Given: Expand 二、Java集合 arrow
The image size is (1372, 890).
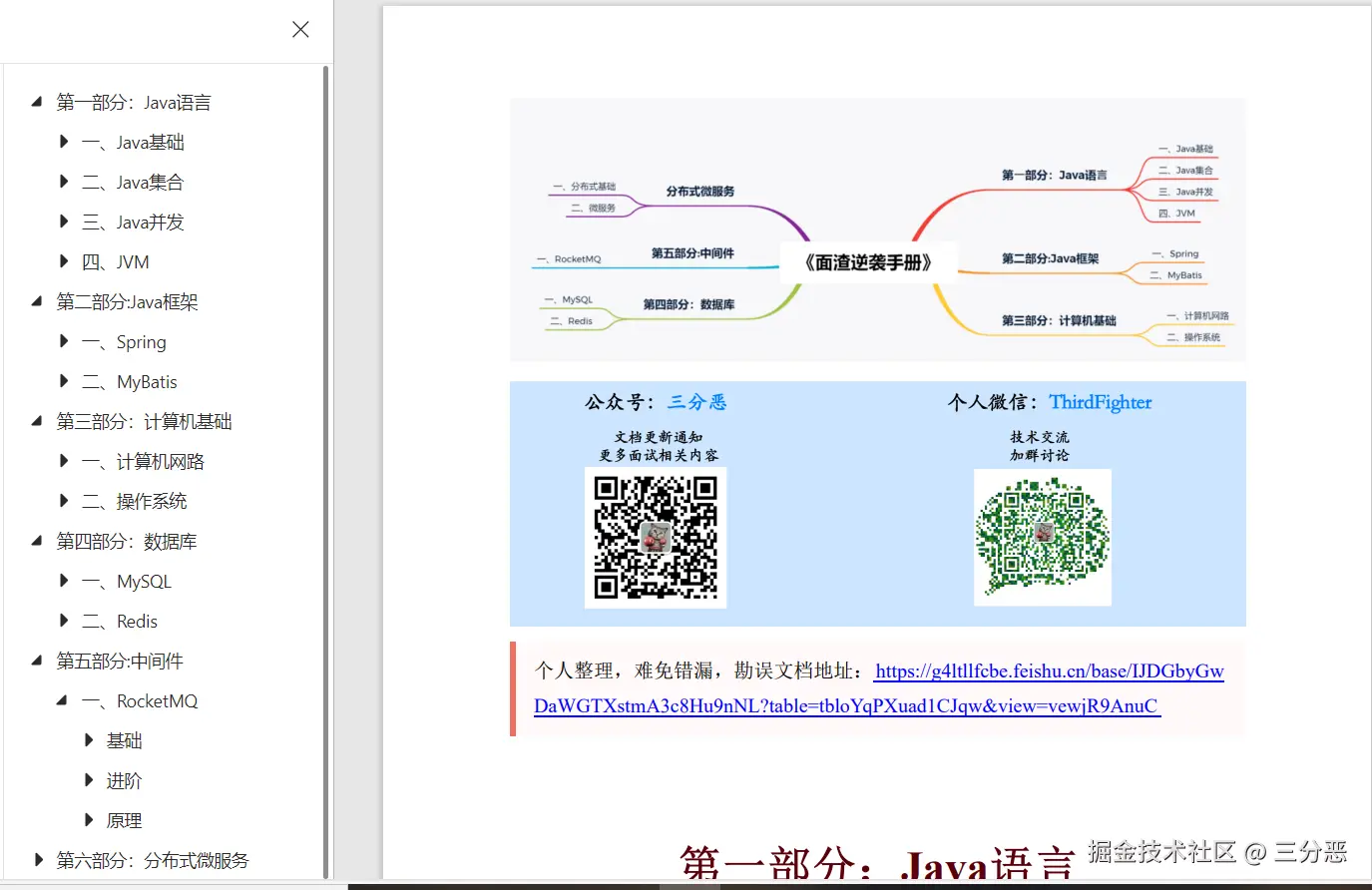Looking at the screenshot, I should click(x=64, y=182).
